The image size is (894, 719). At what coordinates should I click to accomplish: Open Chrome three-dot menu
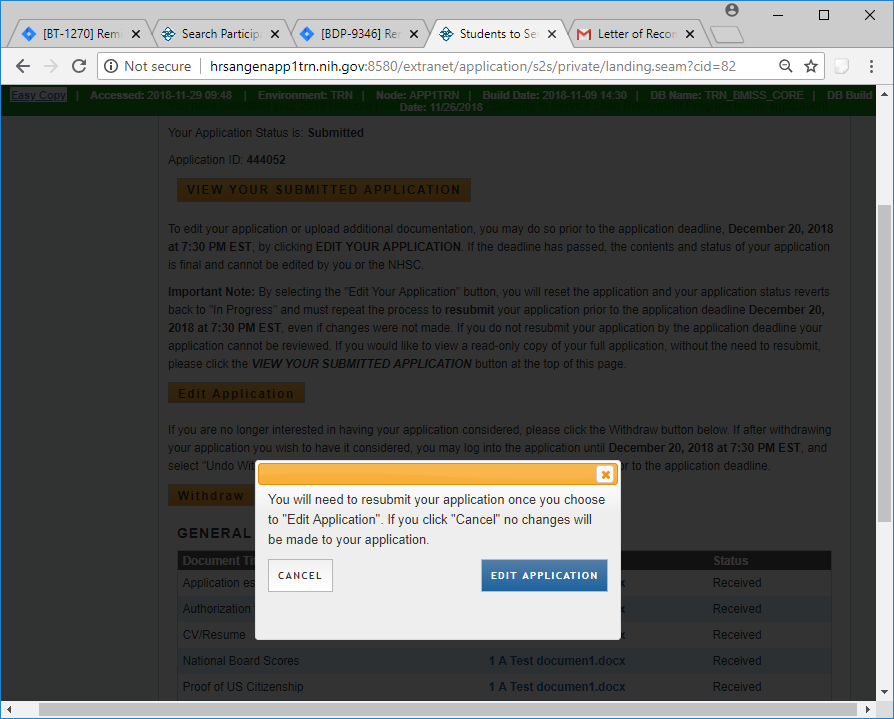pyautogui.click(x=871, y=66)
